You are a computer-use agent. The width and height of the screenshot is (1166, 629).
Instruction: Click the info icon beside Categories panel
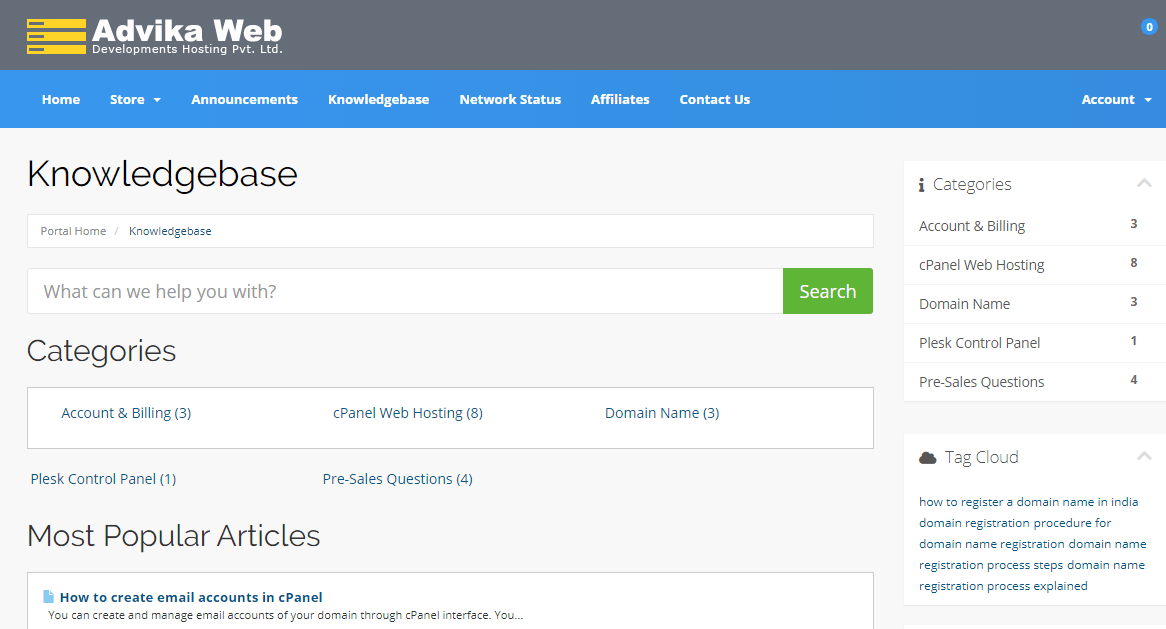(x=921, y=184)
